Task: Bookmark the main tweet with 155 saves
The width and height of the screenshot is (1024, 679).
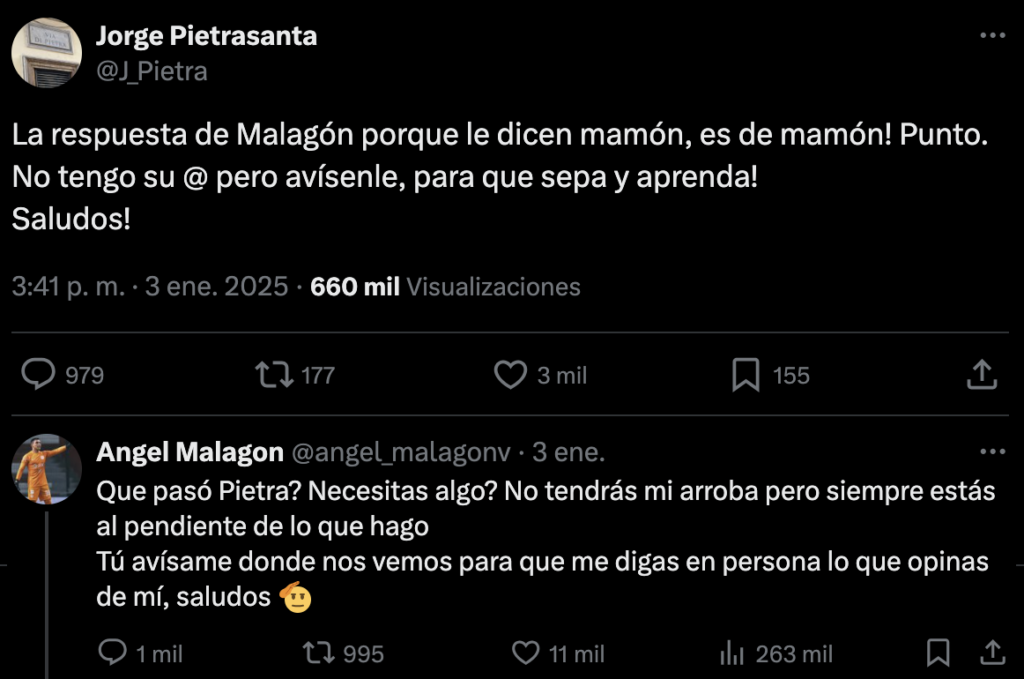Action: click(x=745, y=375)
